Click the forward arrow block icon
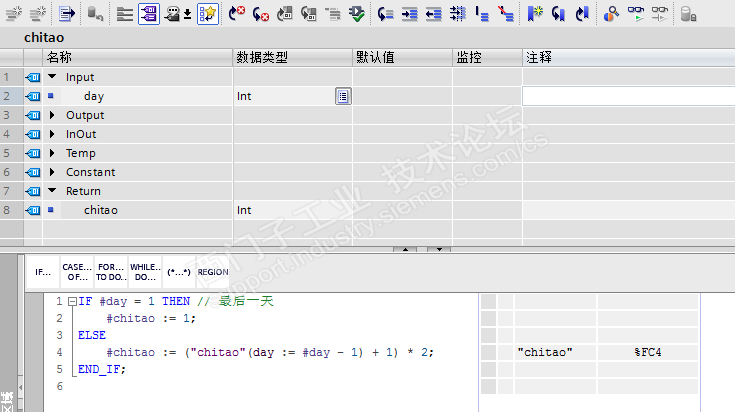 (x=285, y=14)
